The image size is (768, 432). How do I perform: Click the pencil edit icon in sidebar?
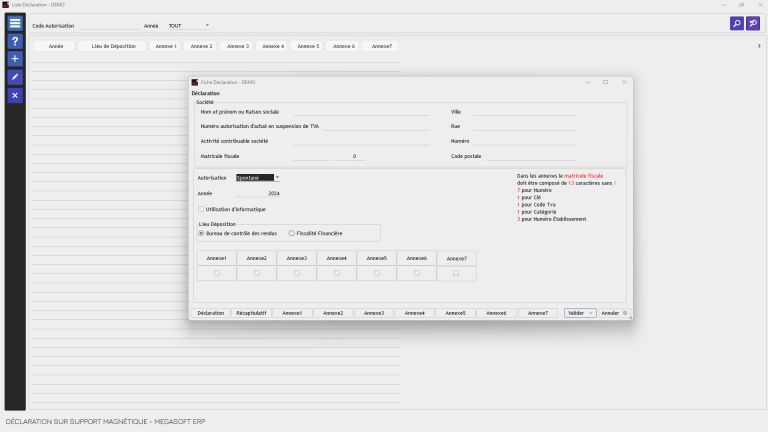tap(15, 77)
